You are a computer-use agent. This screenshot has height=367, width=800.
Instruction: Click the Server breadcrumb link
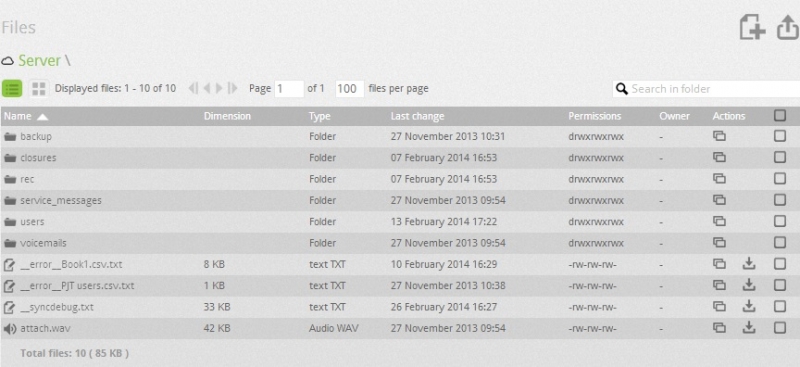(40, 60)
